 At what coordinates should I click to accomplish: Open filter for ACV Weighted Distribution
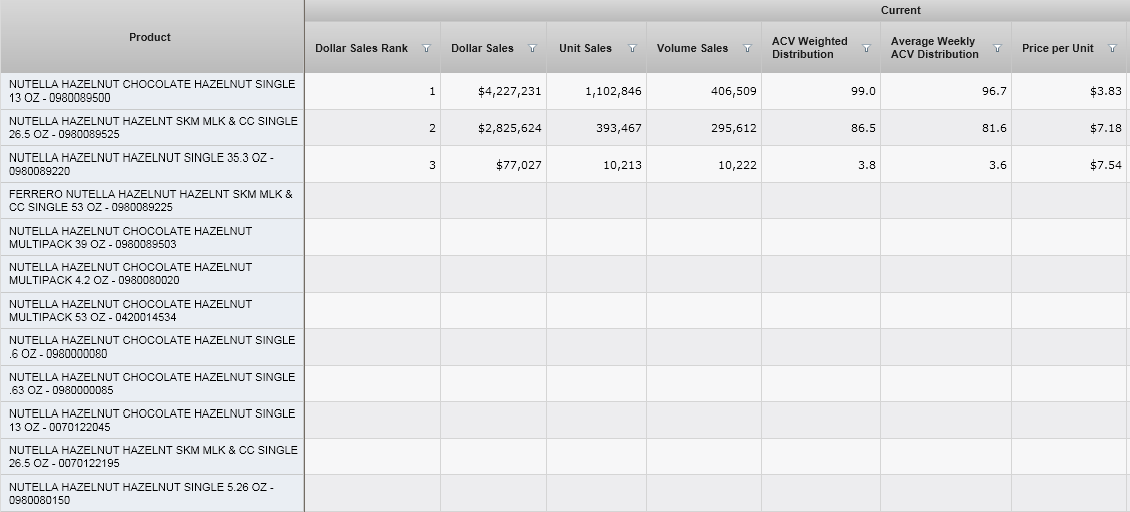(866, 48)
